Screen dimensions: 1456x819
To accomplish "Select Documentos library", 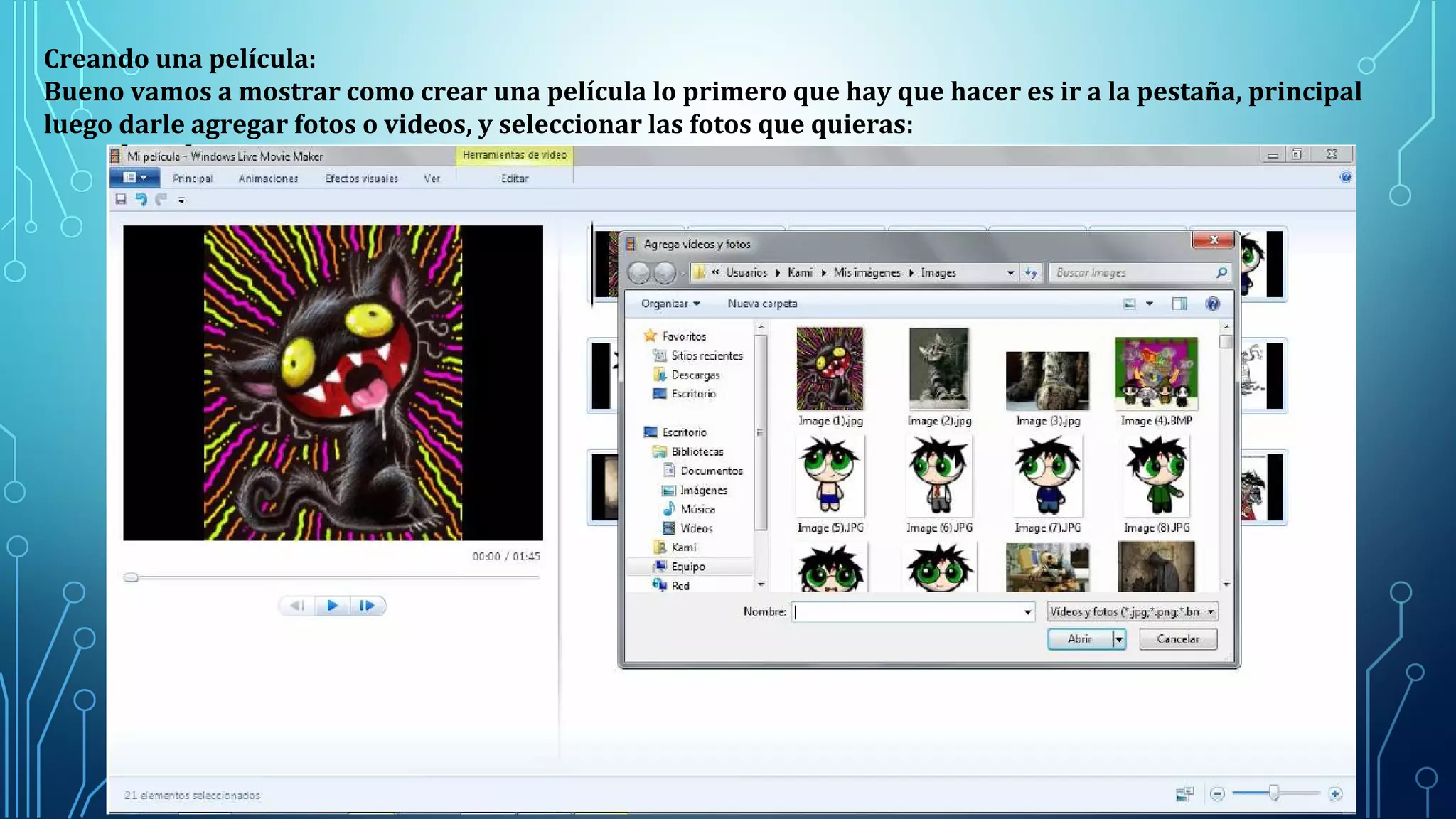I will 711,471.
